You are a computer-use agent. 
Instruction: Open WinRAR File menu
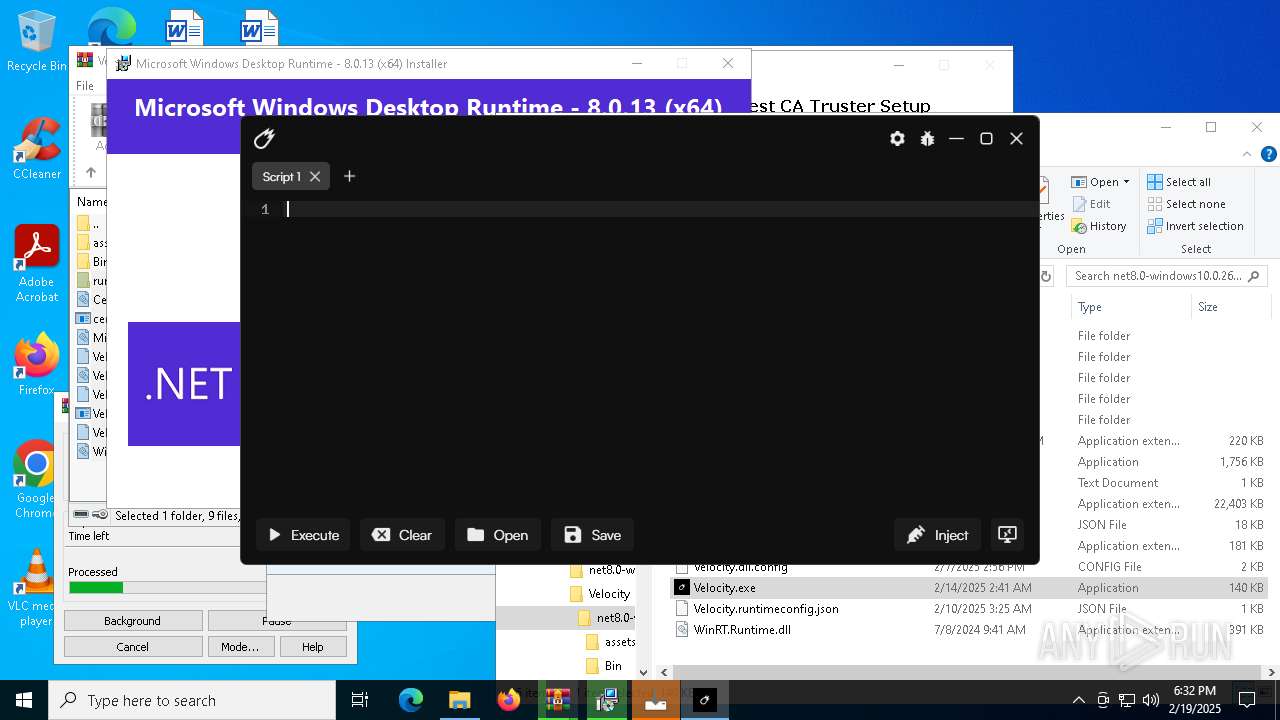[85, 86]
